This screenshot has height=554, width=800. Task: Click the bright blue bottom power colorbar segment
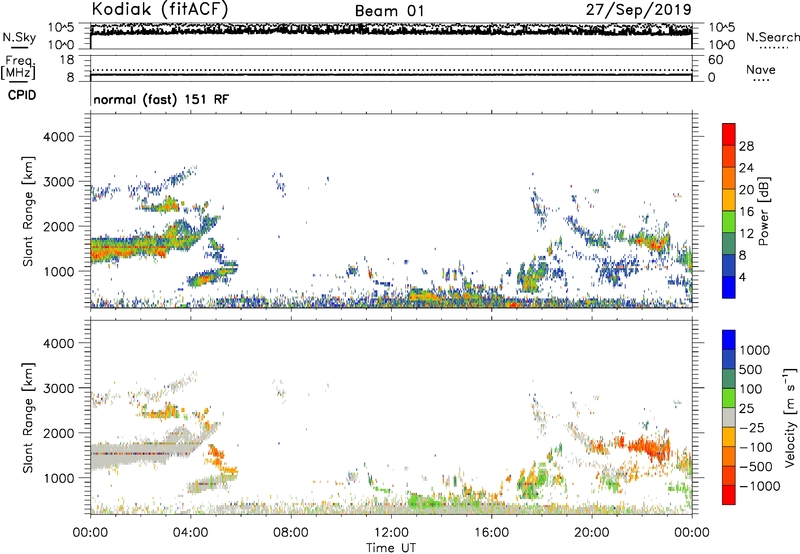pyautogui.click(x=729, y=287)
